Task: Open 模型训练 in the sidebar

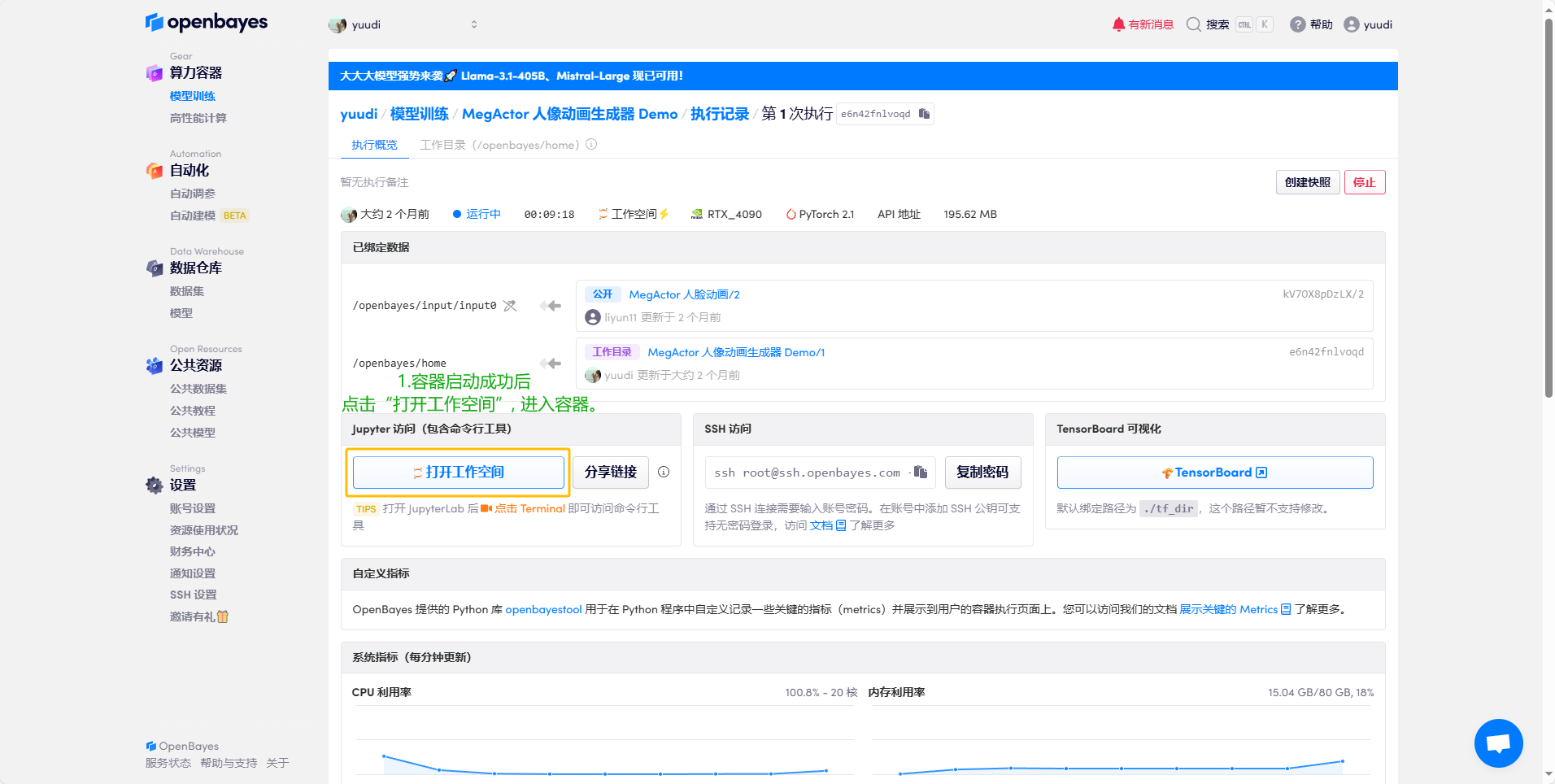Action: coord(193,96)
